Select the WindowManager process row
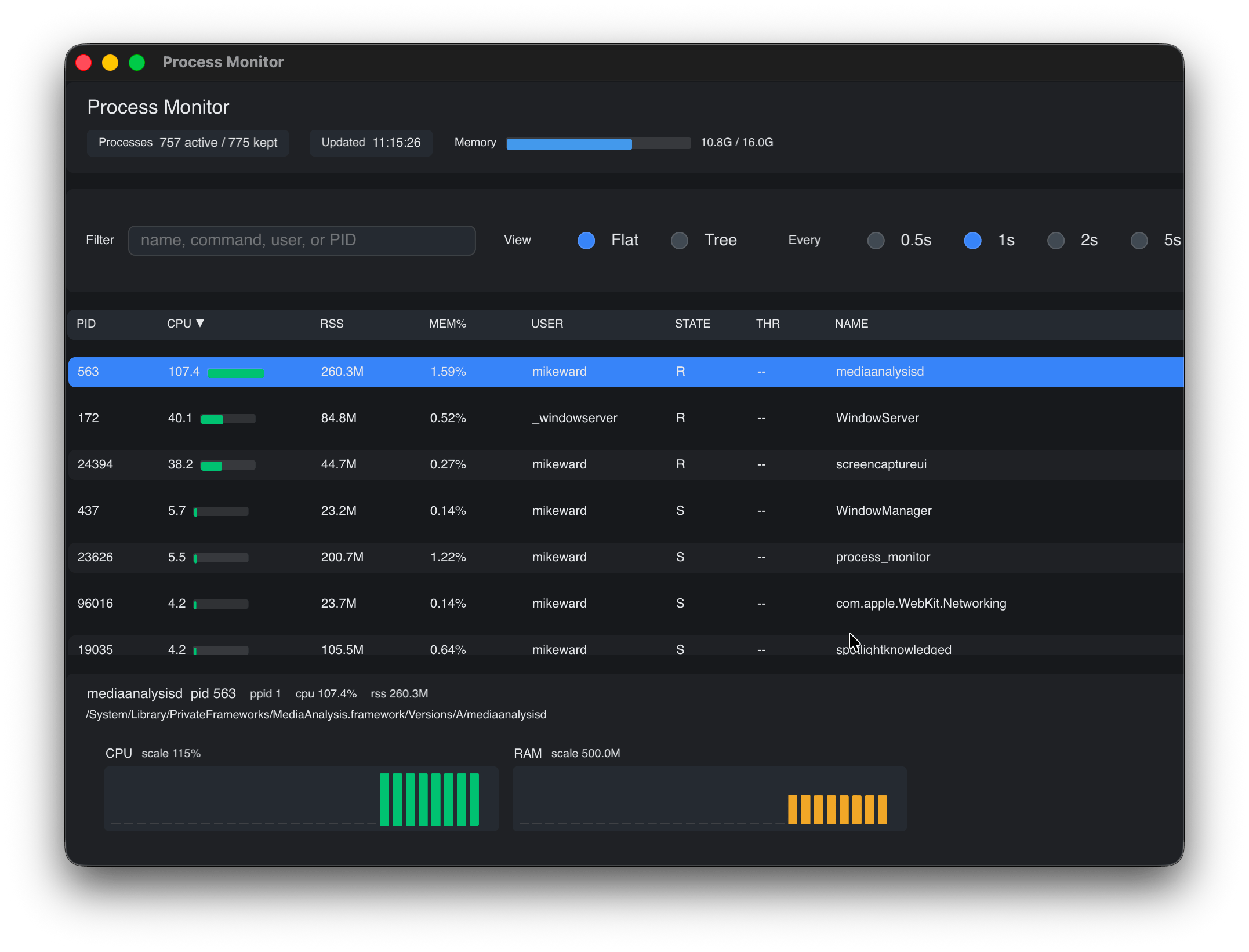This screenshot has width=1249, height=952. tap(626, 511)
